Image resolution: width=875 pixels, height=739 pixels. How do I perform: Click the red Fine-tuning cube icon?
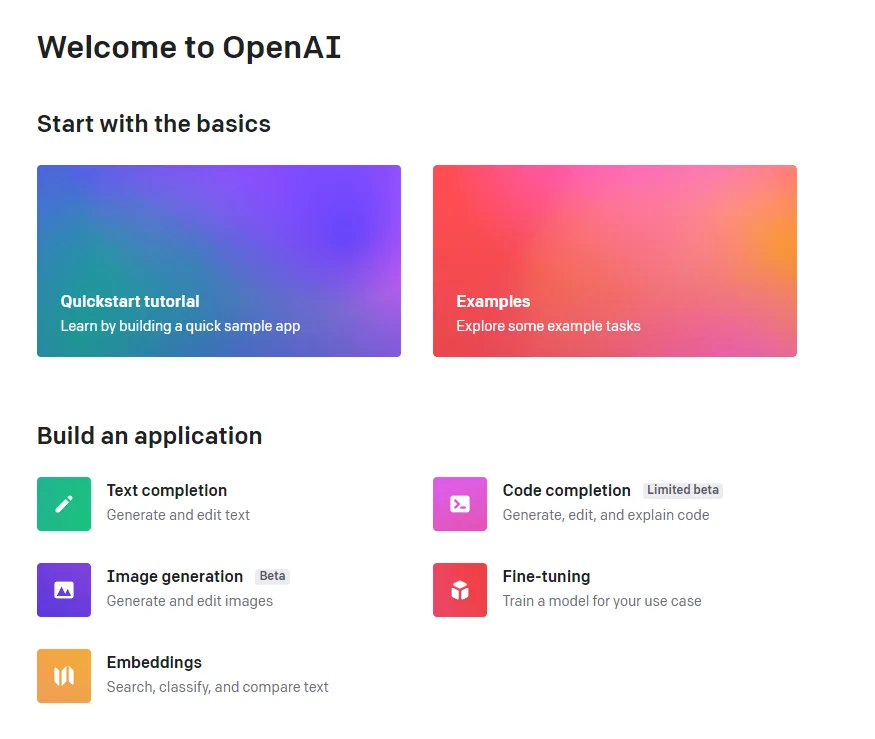tap(460, 590)
